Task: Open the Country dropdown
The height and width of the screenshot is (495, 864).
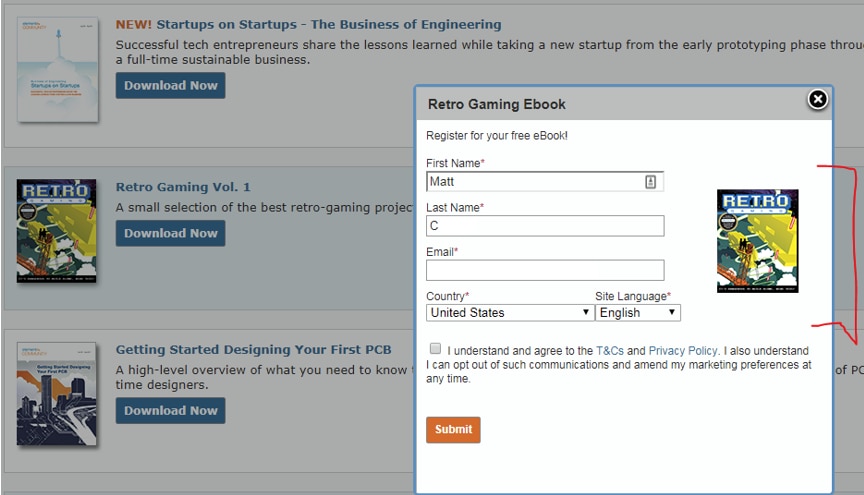Action: point(510,312)
